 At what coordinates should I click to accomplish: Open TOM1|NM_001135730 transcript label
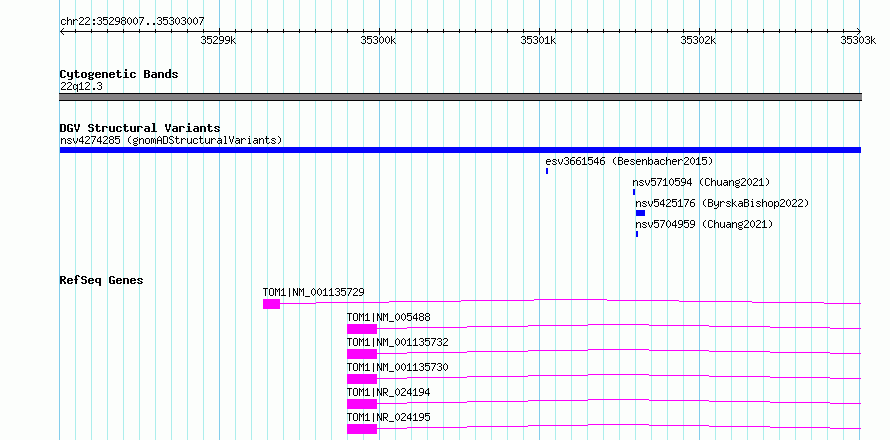pyautogui.click(x=397, y=367)
